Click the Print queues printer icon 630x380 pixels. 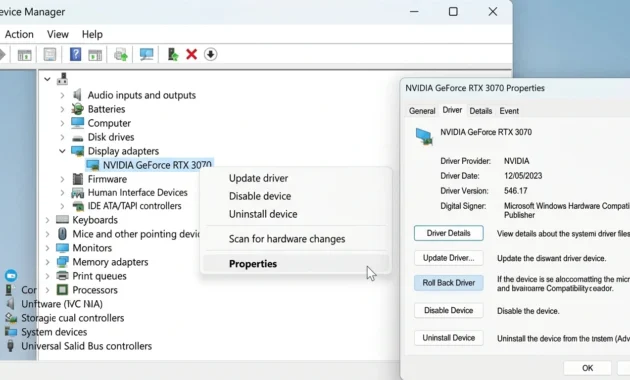coord(62,276)
